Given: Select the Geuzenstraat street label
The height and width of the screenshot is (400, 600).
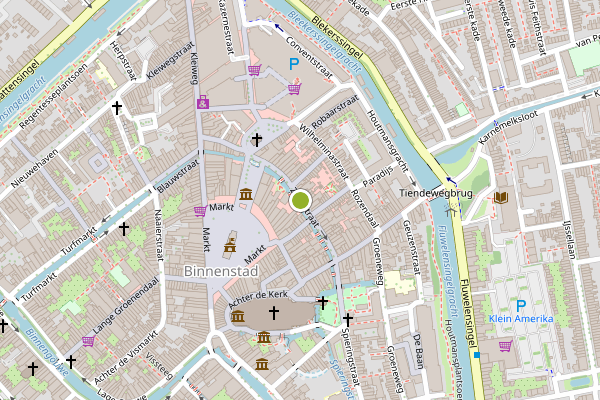Looking at the screenshot, I should pyautogui.click(x=411, y=247).
